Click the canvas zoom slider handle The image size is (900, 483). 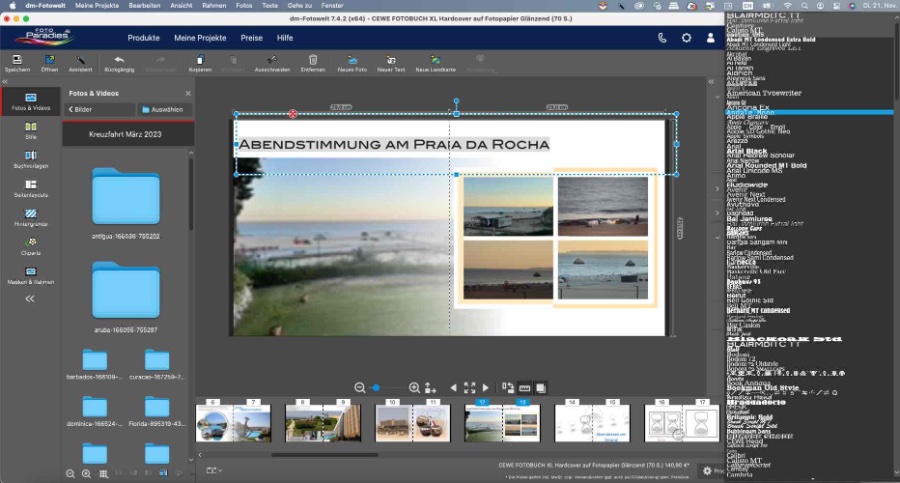[375, 387]
